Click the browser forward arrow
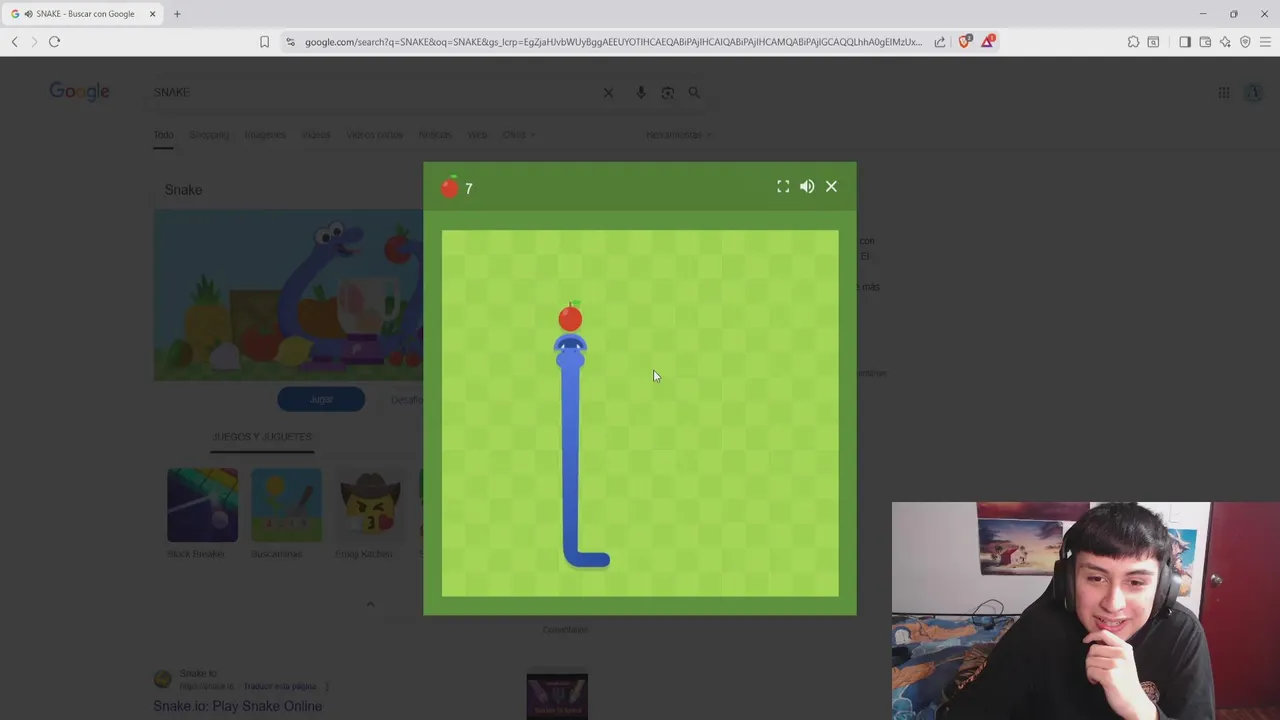The height and width of the screenshot is (720, 1280). pos(34,42)
